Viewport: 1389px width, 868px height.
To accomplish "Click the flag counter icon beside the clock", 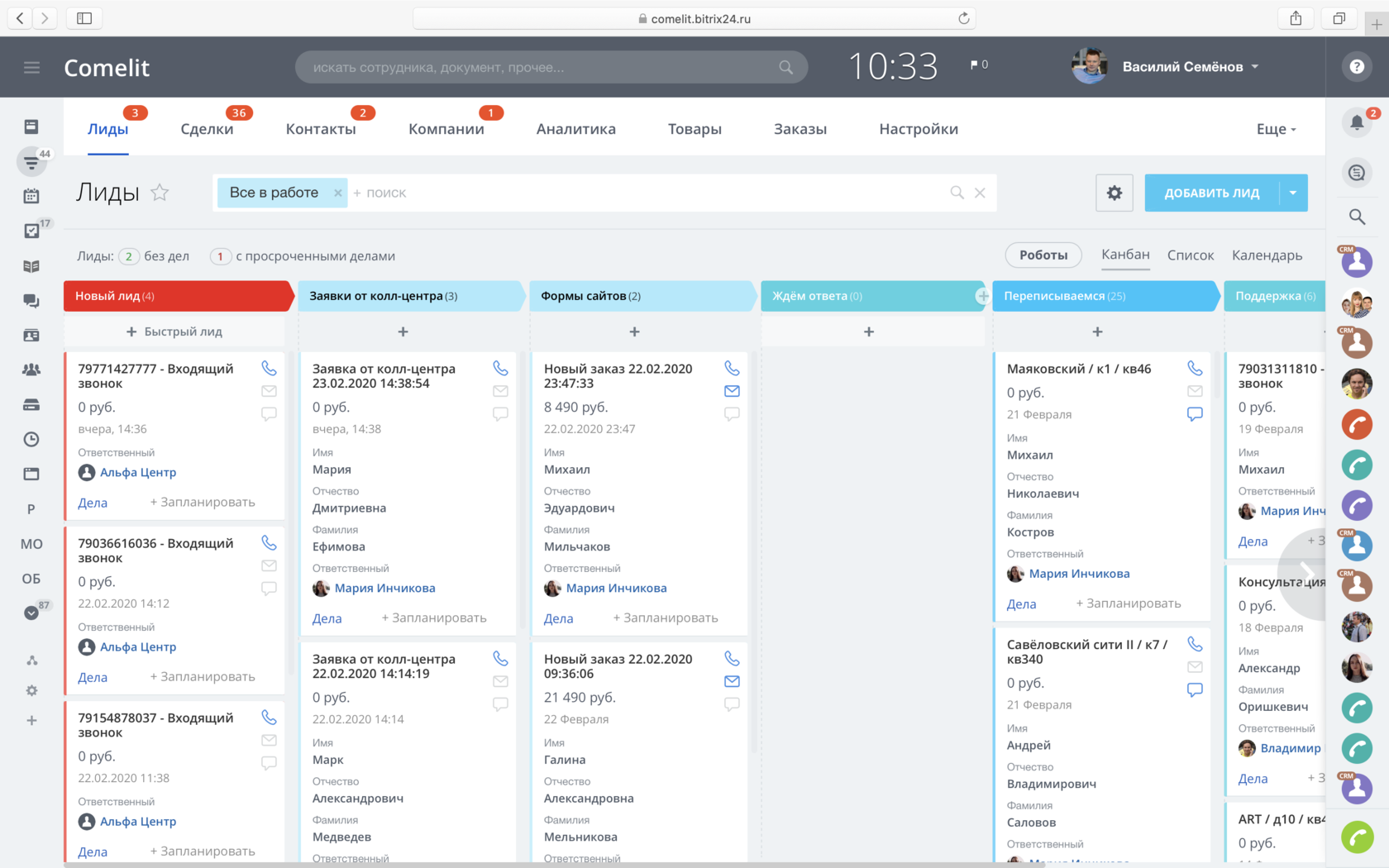I will 979,64.
